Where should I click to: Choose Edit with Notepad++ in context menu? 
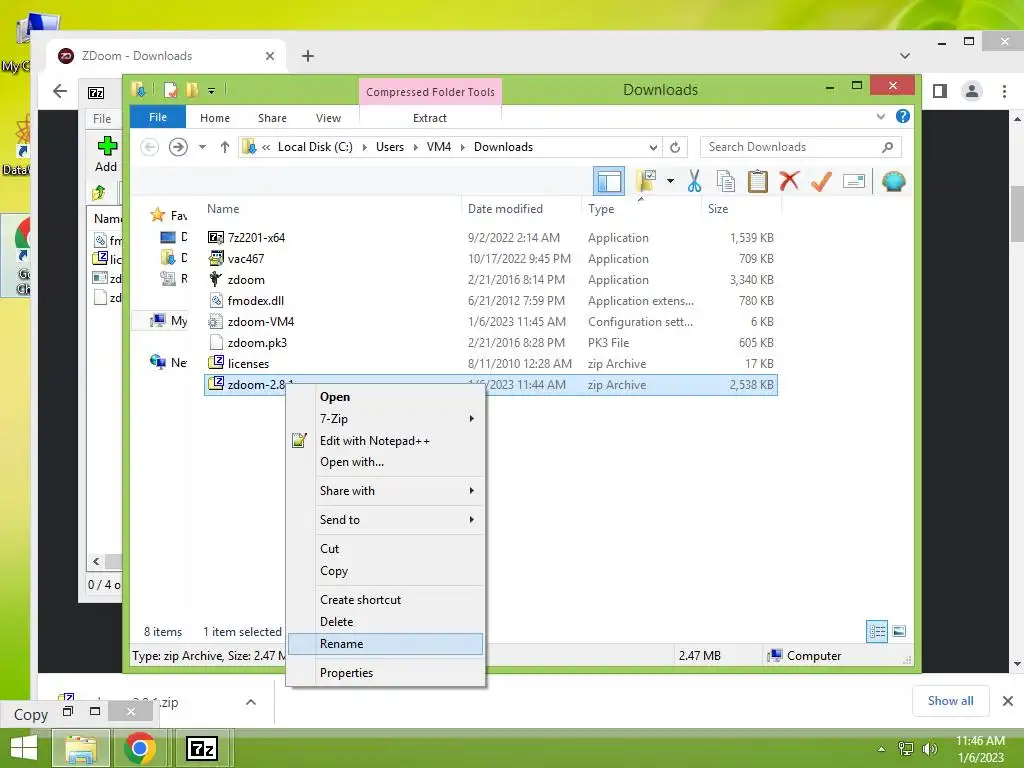pos(385,441)
